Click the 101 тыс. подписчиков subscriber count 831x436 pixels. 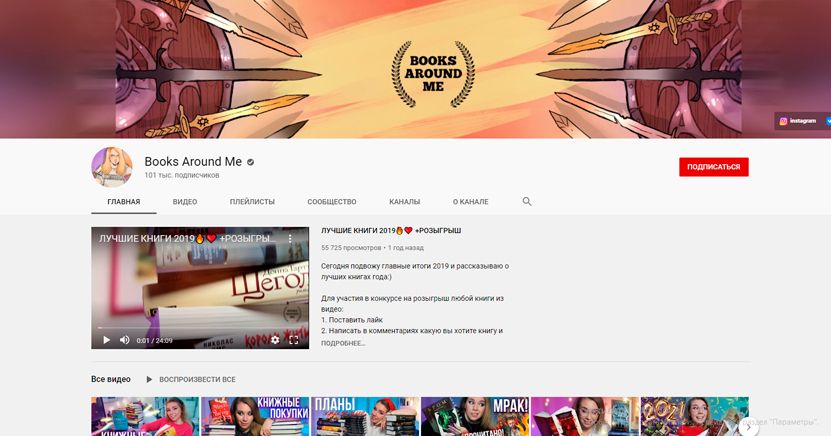[x=182, y=175]
